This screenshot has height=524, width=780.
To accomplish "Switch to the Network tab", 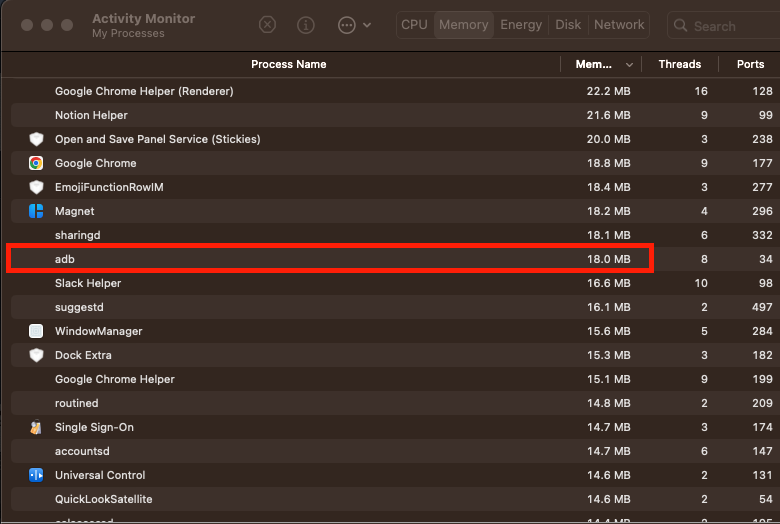I will click(x=619, y=24).
